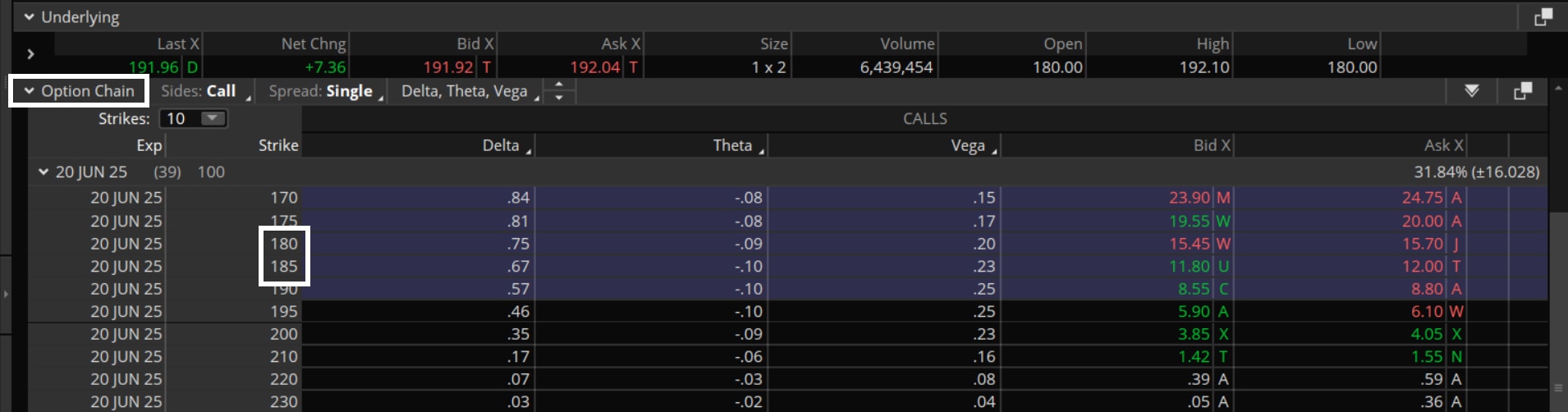Click the 230 strike call bid .05
The image size is (1568, 412).
[x=1199, y=401]
